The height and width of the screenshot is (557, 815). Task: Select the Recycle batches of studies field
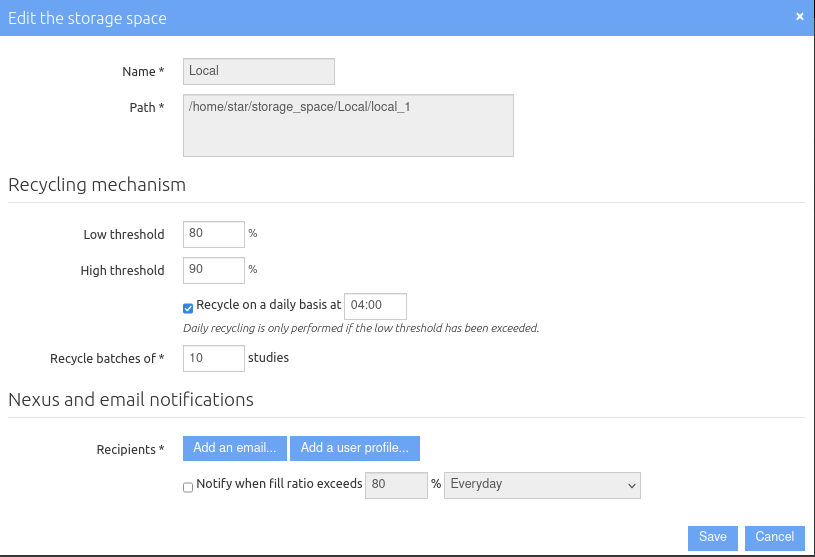[214, 359]
